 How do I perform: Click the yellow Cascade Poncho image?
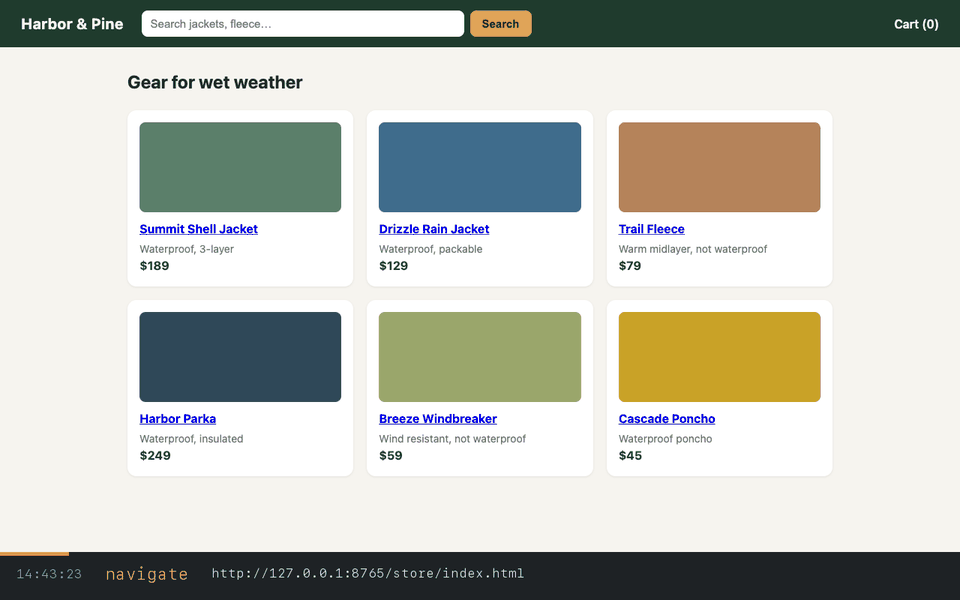pos(719,357)
